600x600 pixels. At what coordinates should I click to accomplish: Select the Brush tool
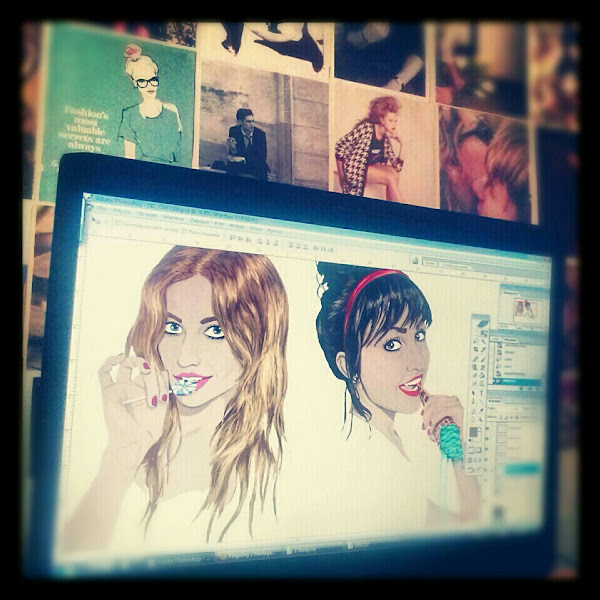483,359
